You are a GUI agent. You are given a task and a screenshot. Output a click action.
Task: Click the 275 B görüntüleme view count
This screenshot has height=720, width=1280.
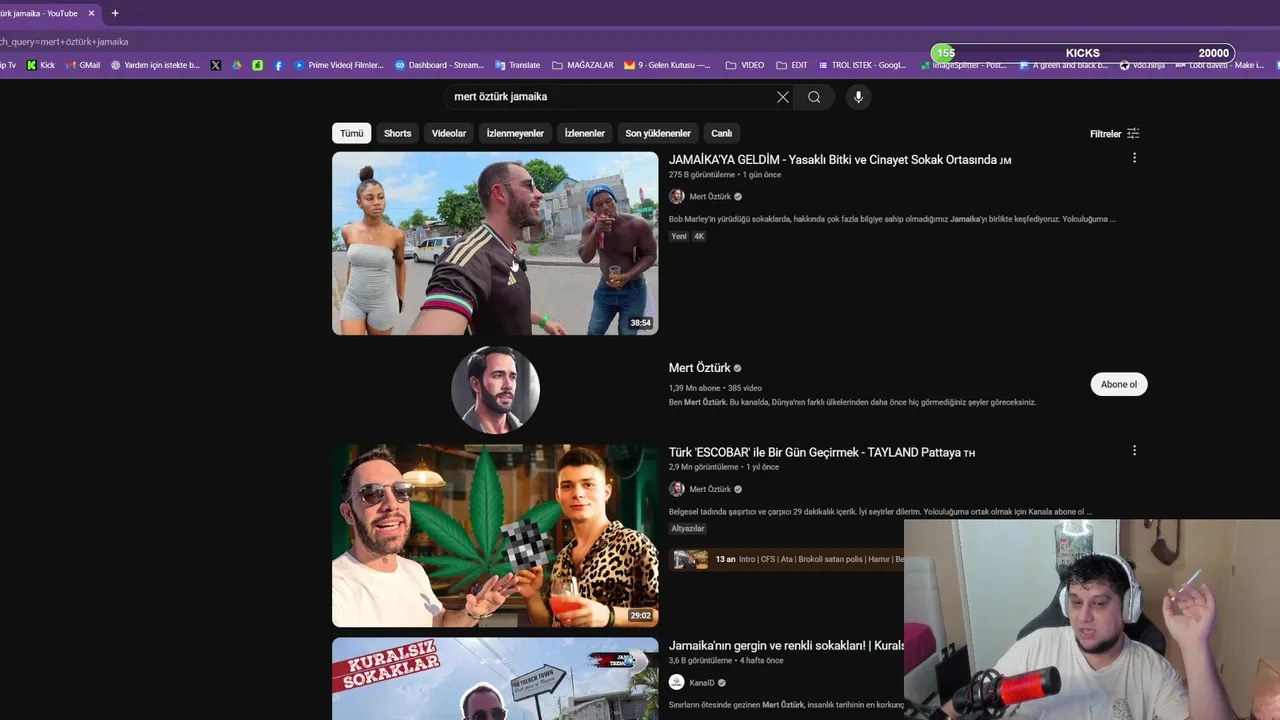701,175
